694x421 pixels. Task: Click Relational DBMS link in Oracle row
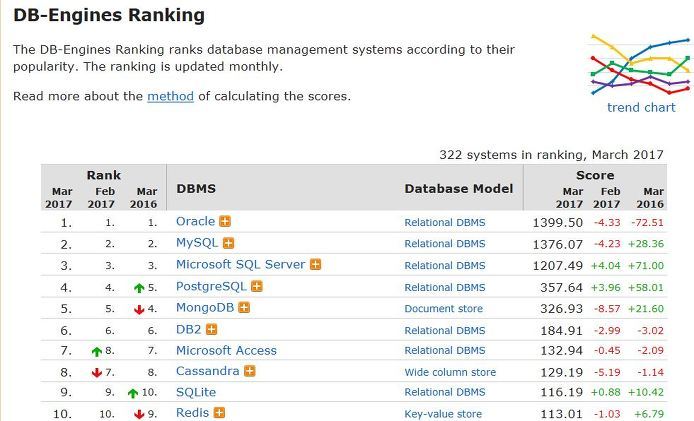pyautogui.click(x=445, y=222)
